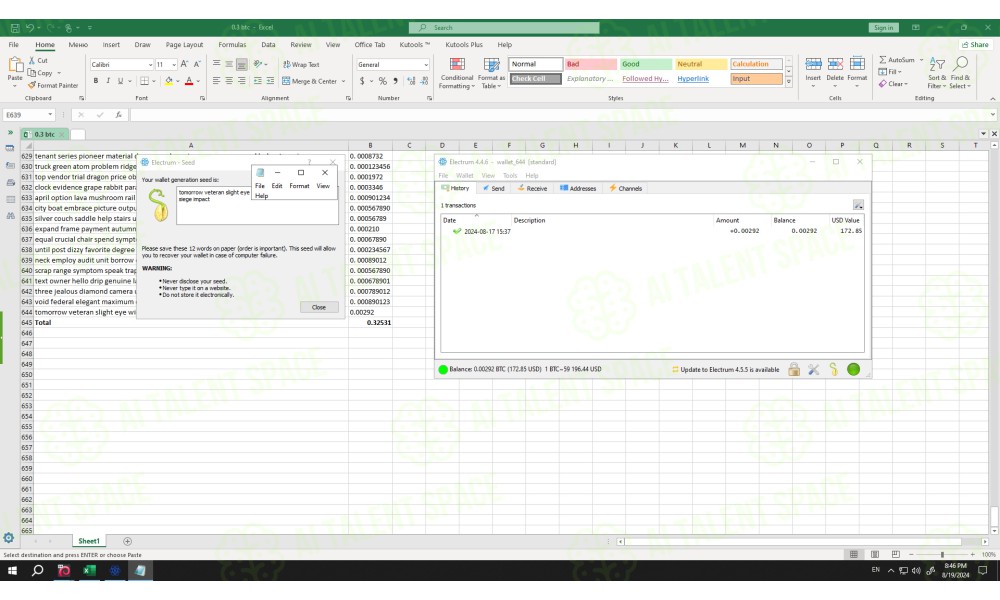Click the Electrum seed icon in status bar
Screen dimensions: 1000x600
click(833, 369)
